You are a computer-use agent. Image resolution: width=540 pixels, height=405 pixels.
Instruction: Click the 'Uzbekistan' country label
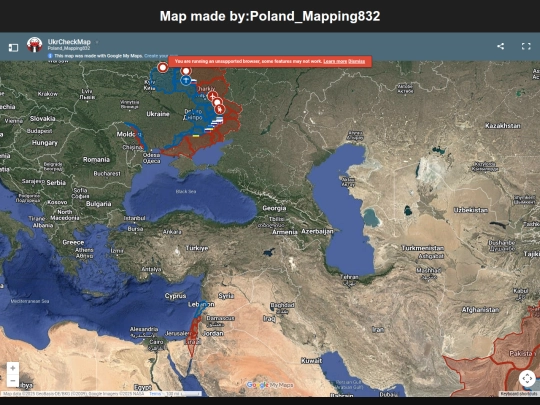470,210
